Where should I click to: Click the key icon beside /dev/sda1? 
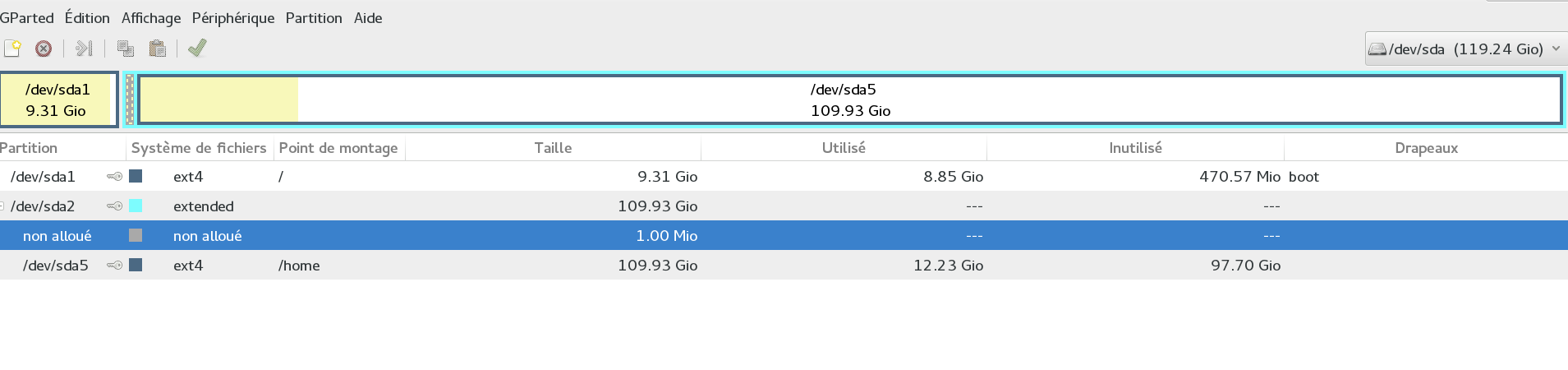click(115, 177)
